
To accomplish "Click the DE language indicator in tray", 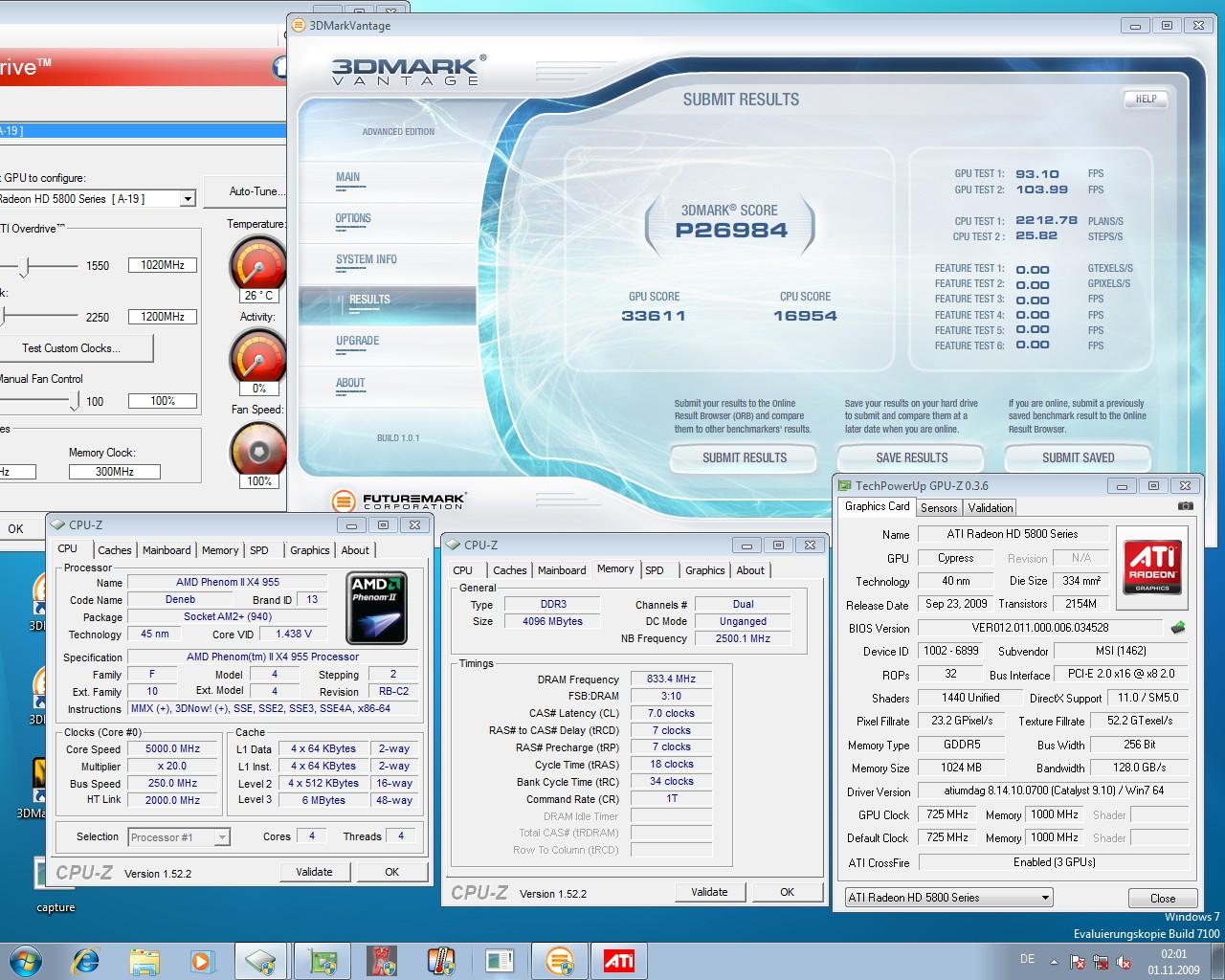I will 1027,959.
